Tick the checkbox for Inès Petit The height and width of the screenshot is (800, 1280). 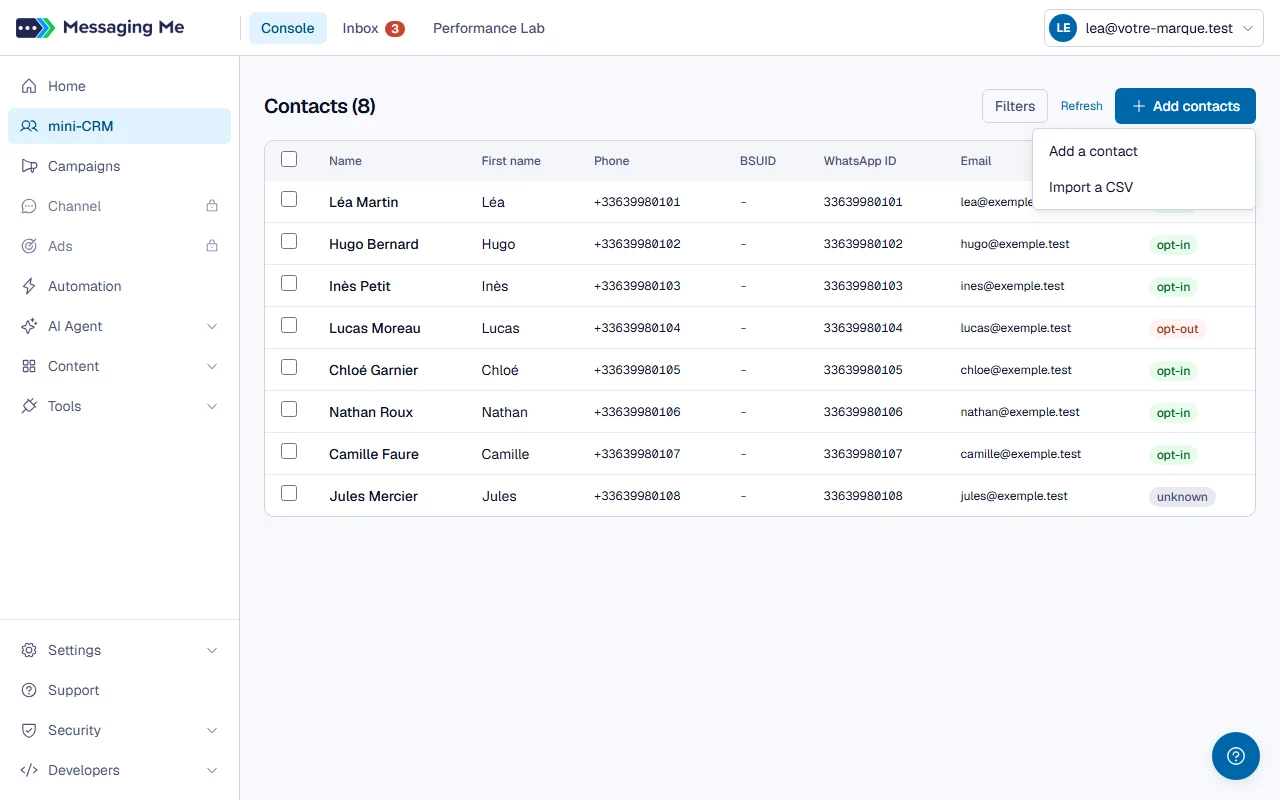[x=289, y=283]
